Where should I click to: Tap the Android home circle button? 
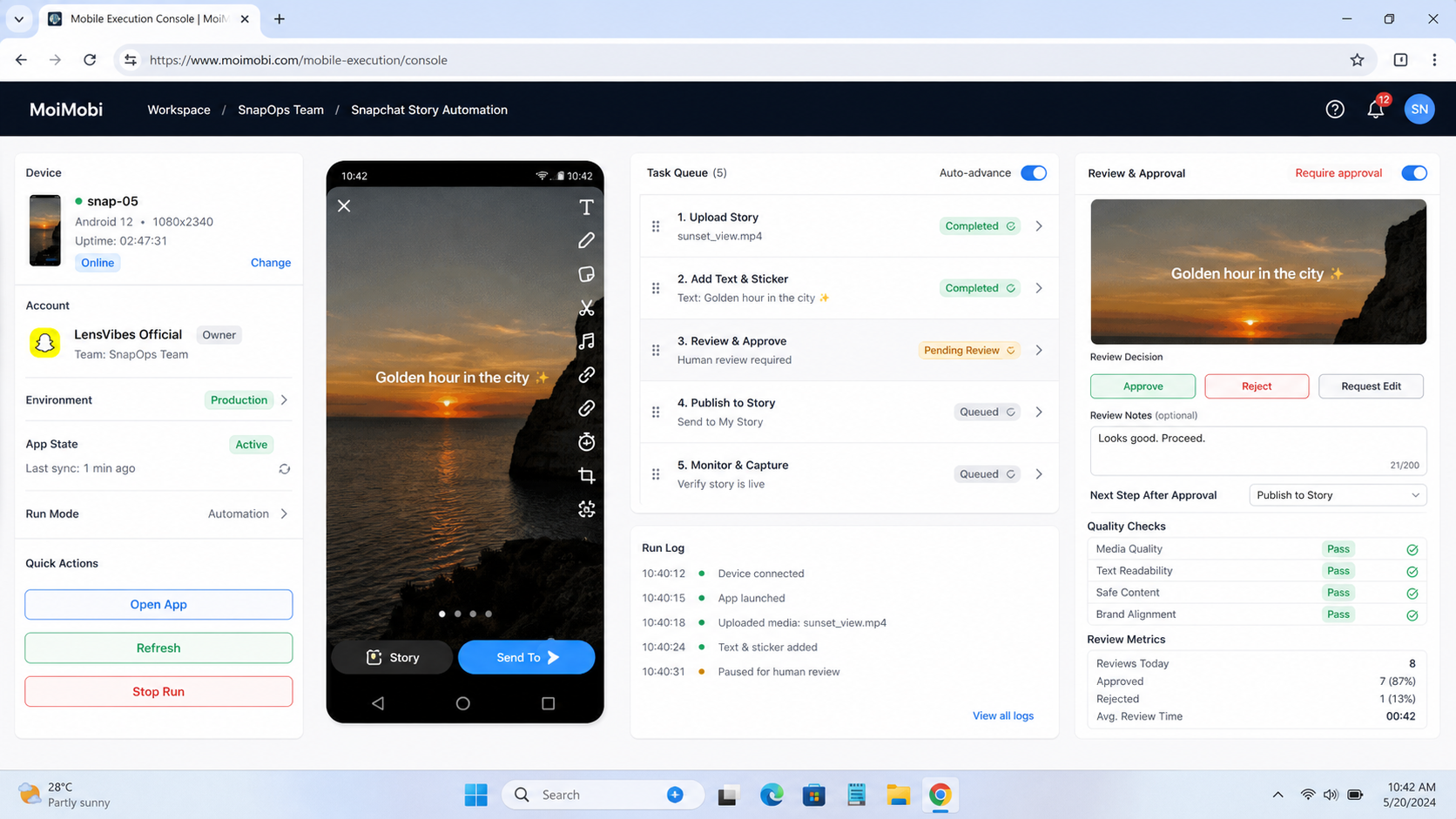(462, 703)
